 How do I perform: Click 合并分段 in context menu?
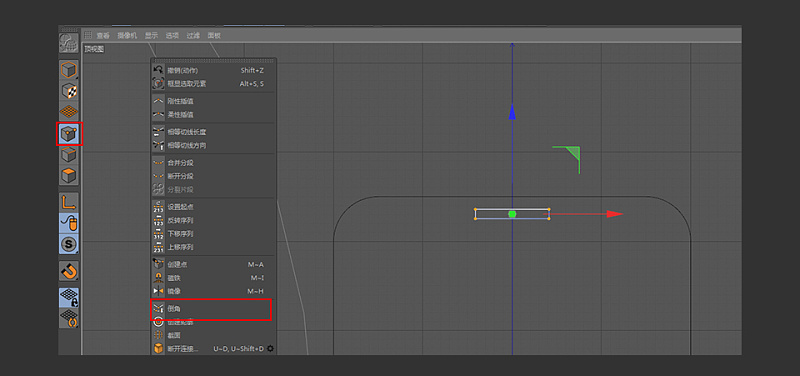click(x=214, y=163)
